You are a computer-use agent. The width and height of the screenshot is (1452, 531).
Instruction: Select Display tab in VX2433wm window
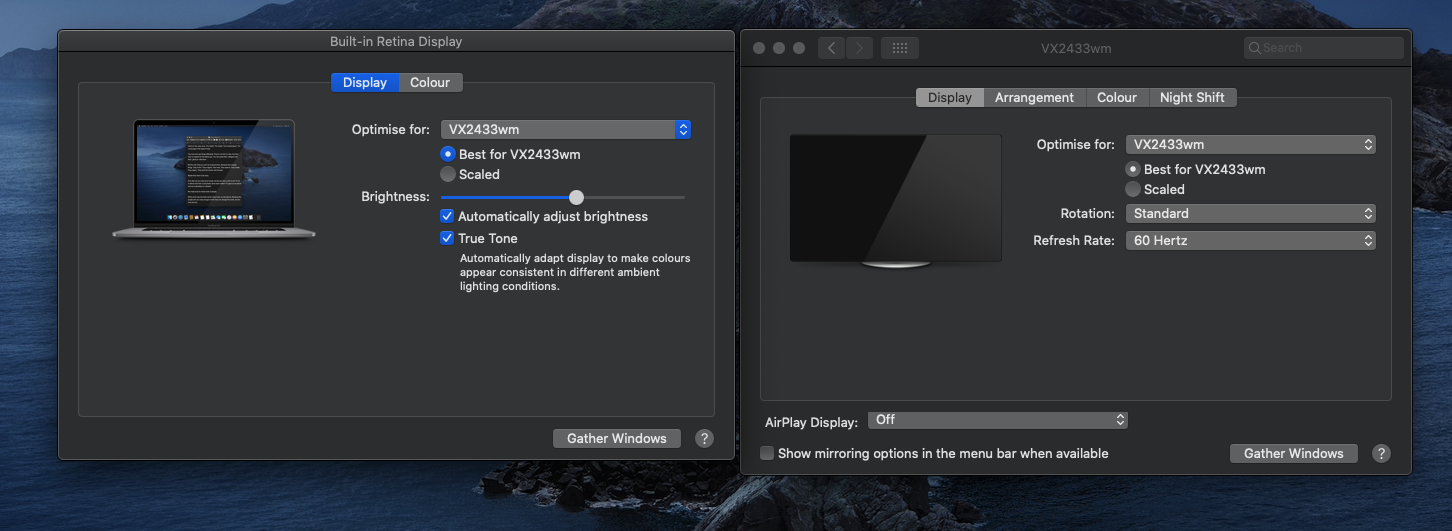(x=950, y=97)
